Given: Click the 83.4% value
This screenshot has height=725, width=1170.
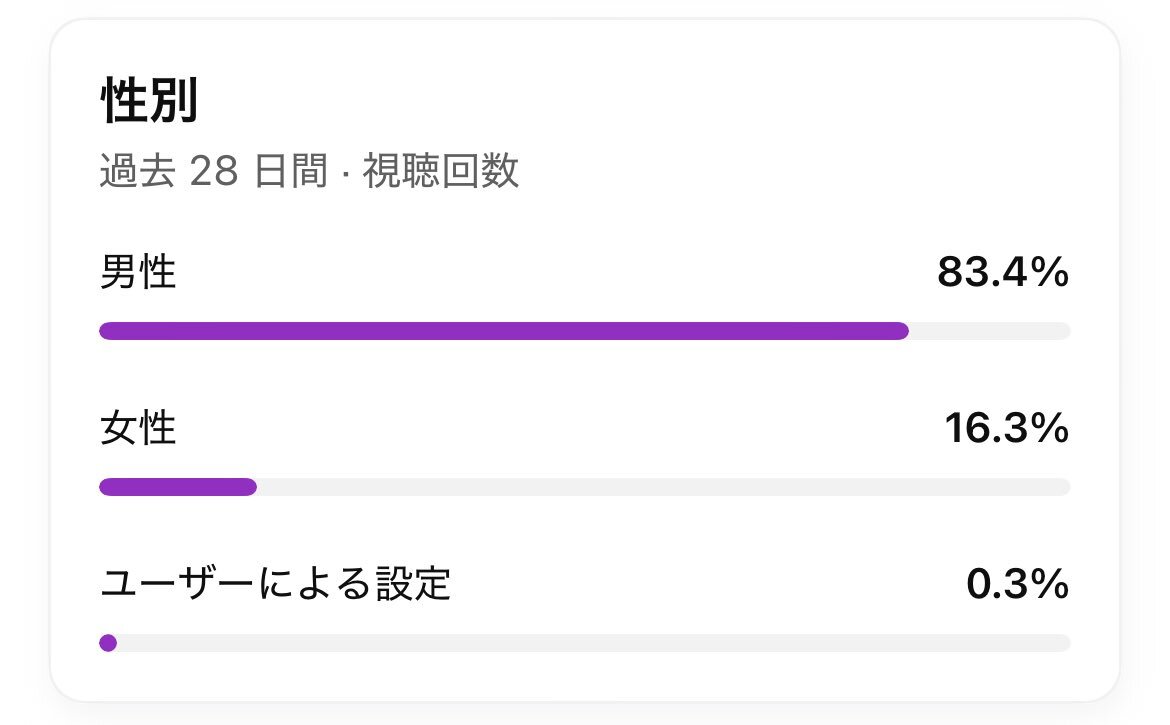Looking at the screenshot, I should (x=1003, y=272).
